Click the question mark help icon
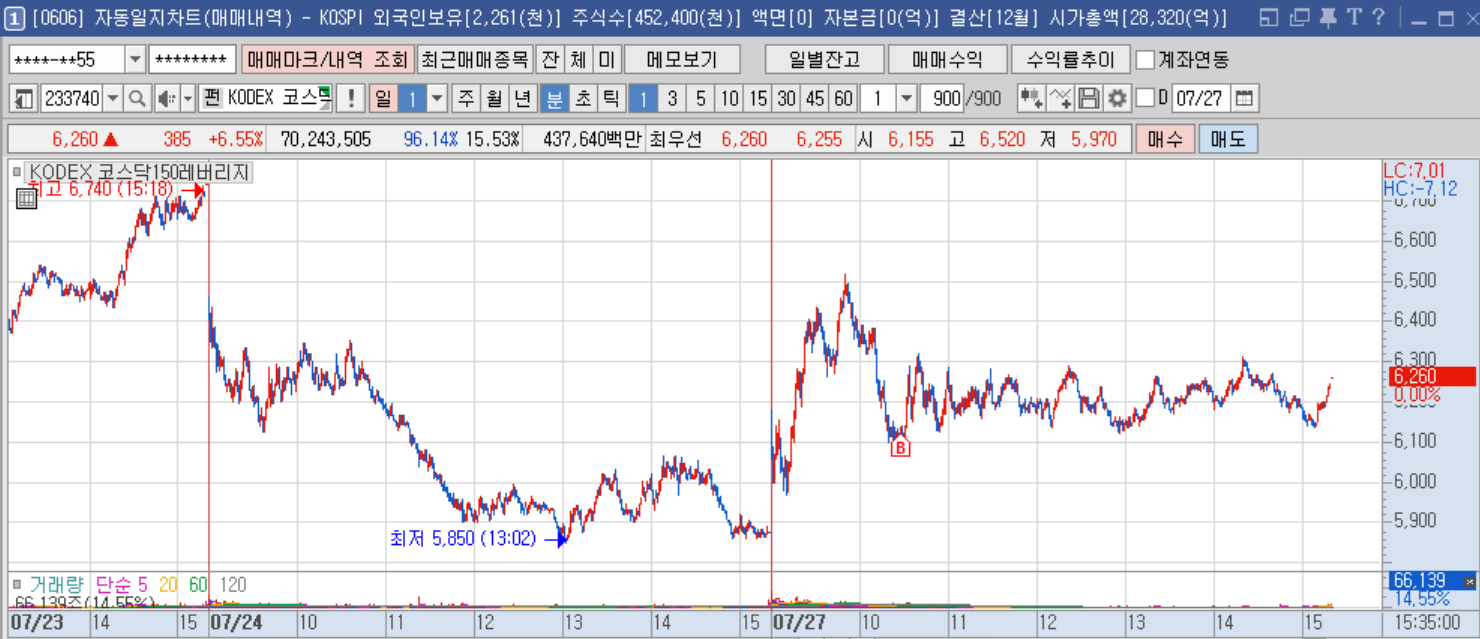Viewport: 1480px width, 639px height. click(1378, 17)
